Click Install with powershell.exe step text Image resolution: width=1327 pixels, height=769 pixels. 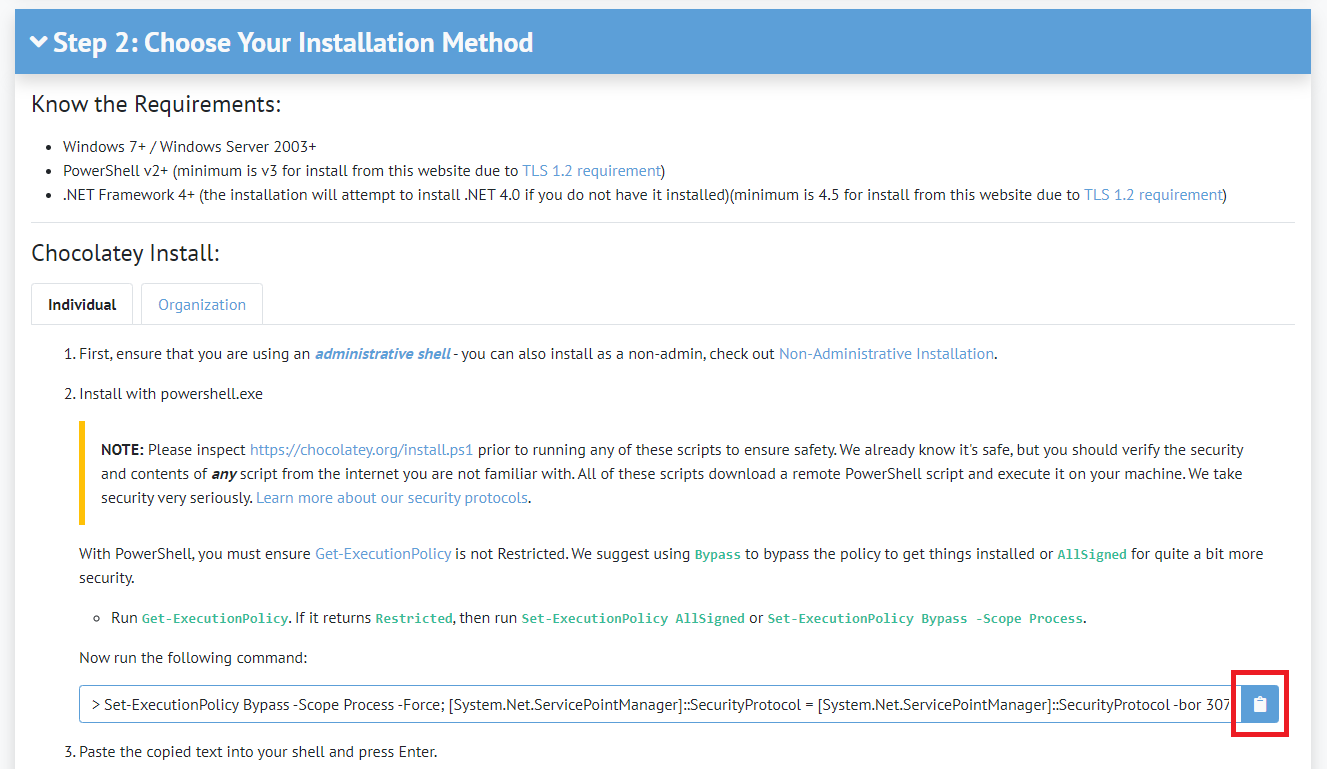171,393
